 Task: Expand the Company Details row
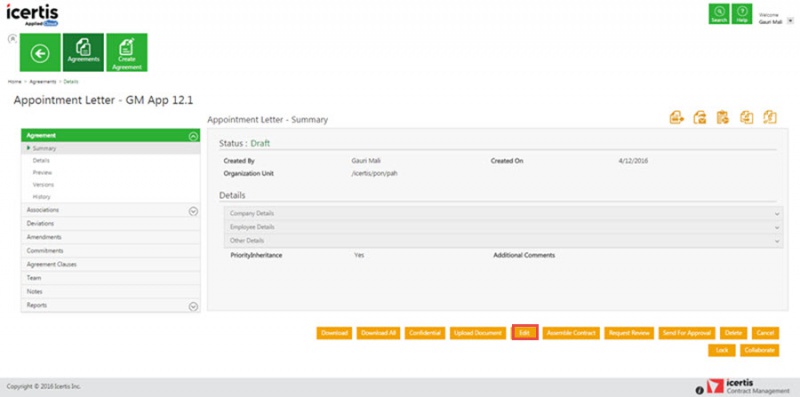click(503, 213)
